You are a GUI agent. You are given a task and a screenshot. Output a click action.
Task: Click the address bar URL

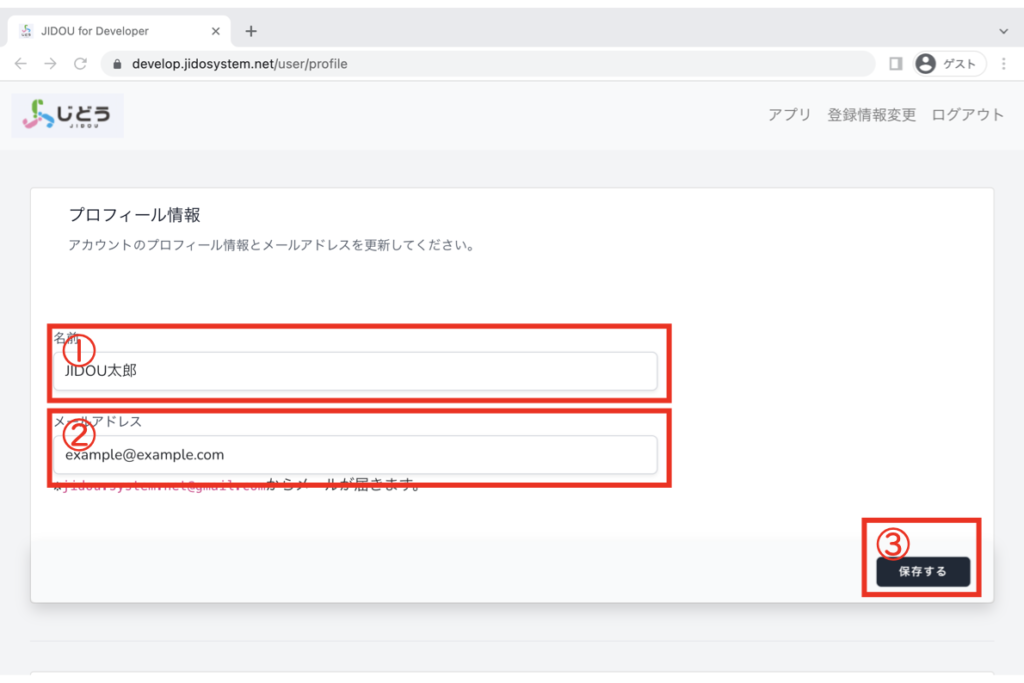(240, 64)
